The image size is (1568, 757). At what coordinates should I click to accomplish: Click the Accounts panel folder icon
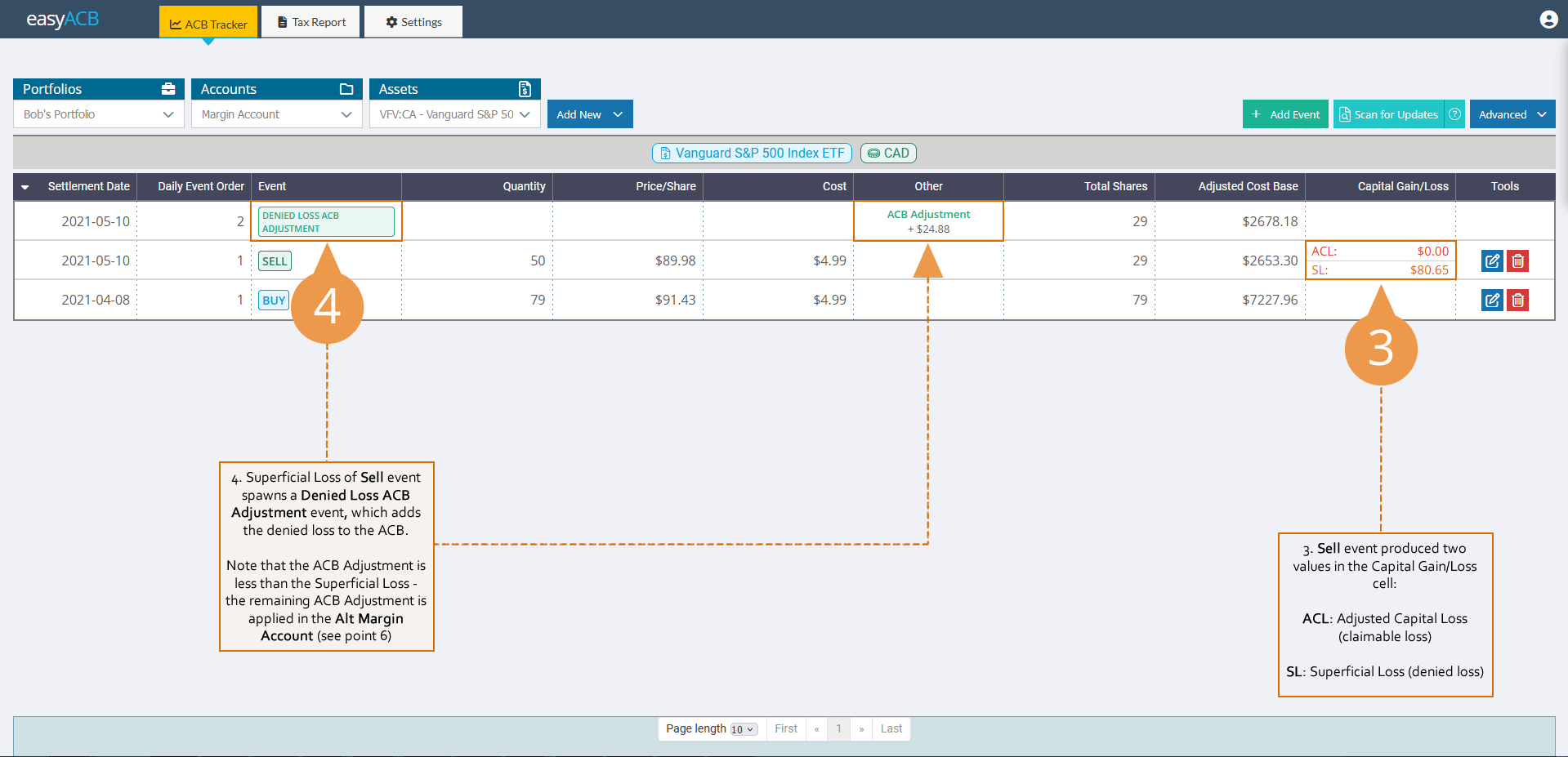348,88
